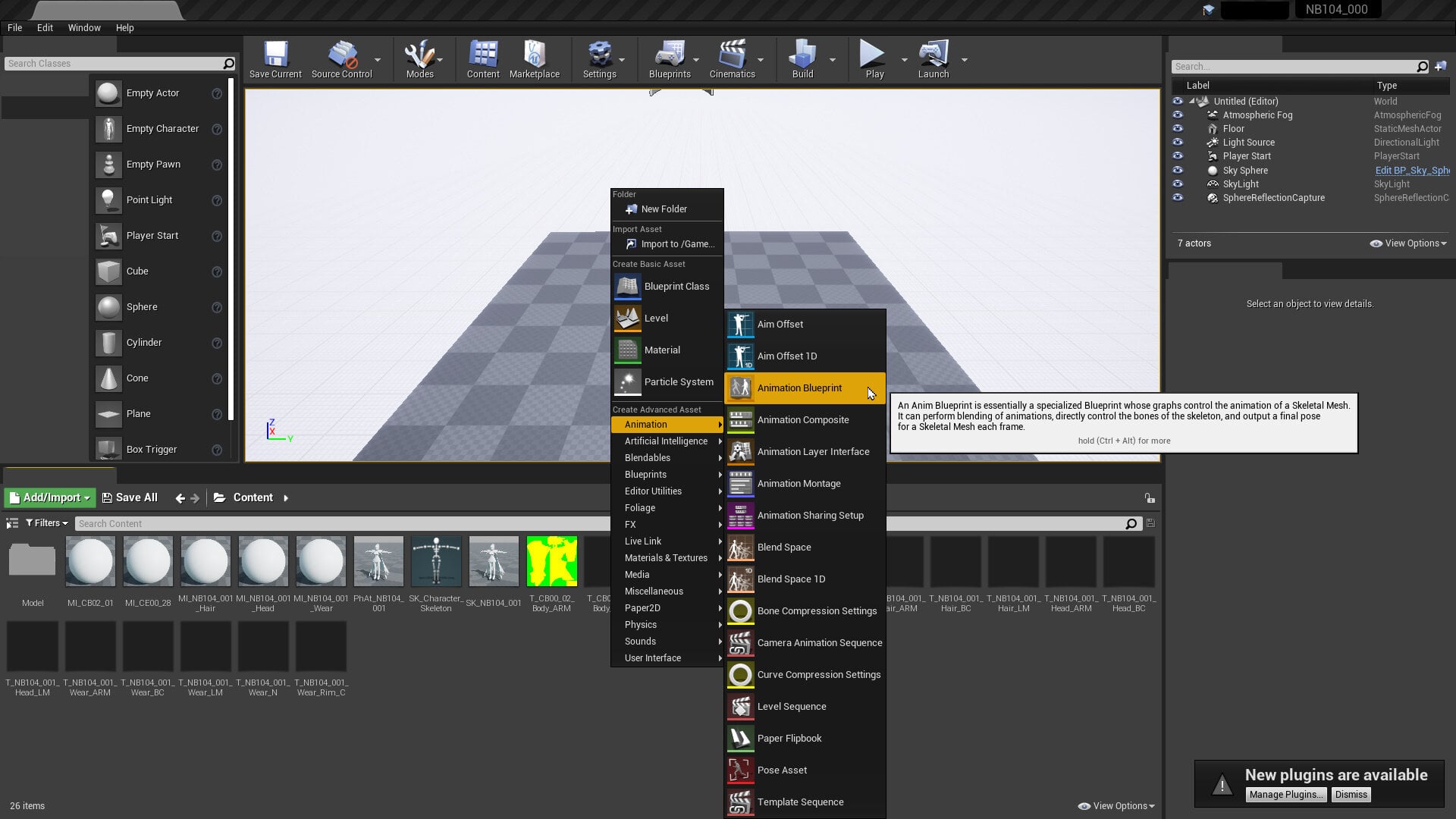Click the Search Content input field
Viewport: 1456px width, 819px height.
[599, 523]
